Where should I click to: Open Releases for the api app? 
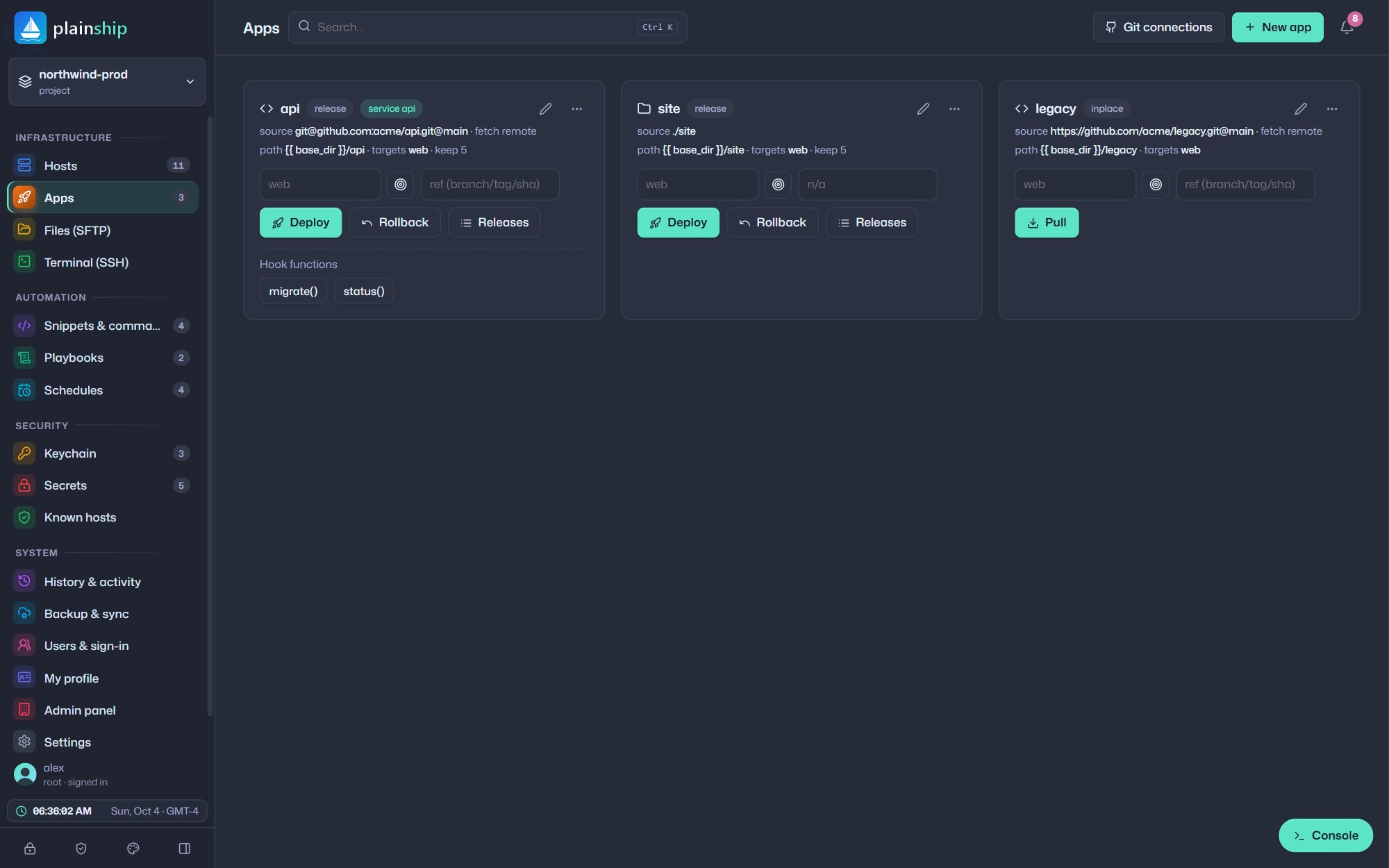(x=494, y=223)
